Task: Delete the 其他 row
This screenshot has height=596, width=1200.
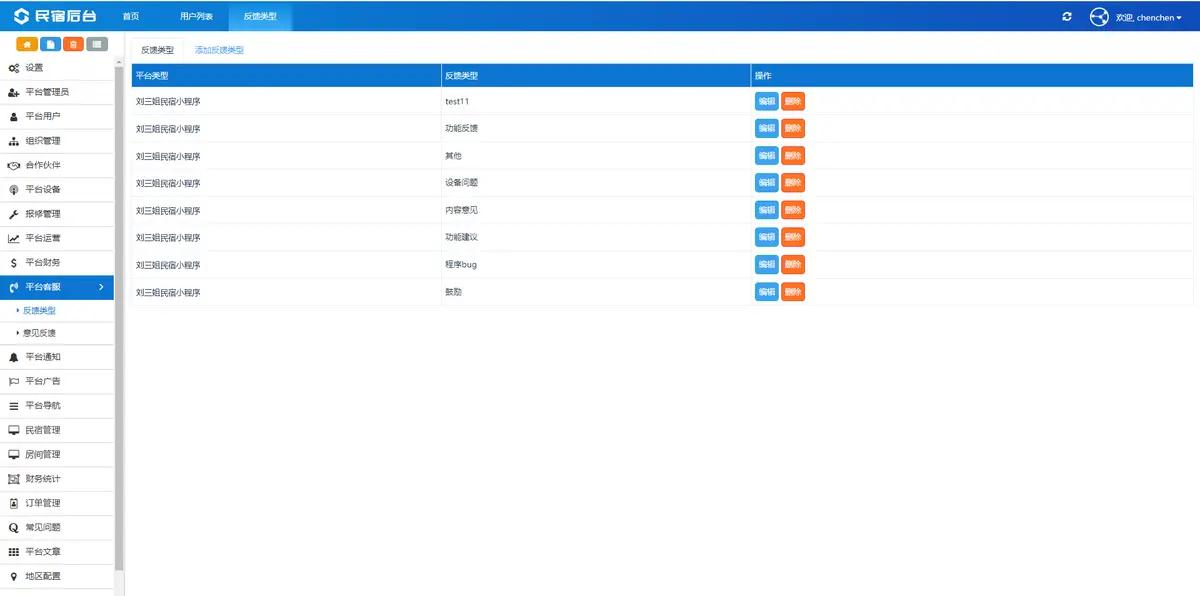Action: [793, 155]
